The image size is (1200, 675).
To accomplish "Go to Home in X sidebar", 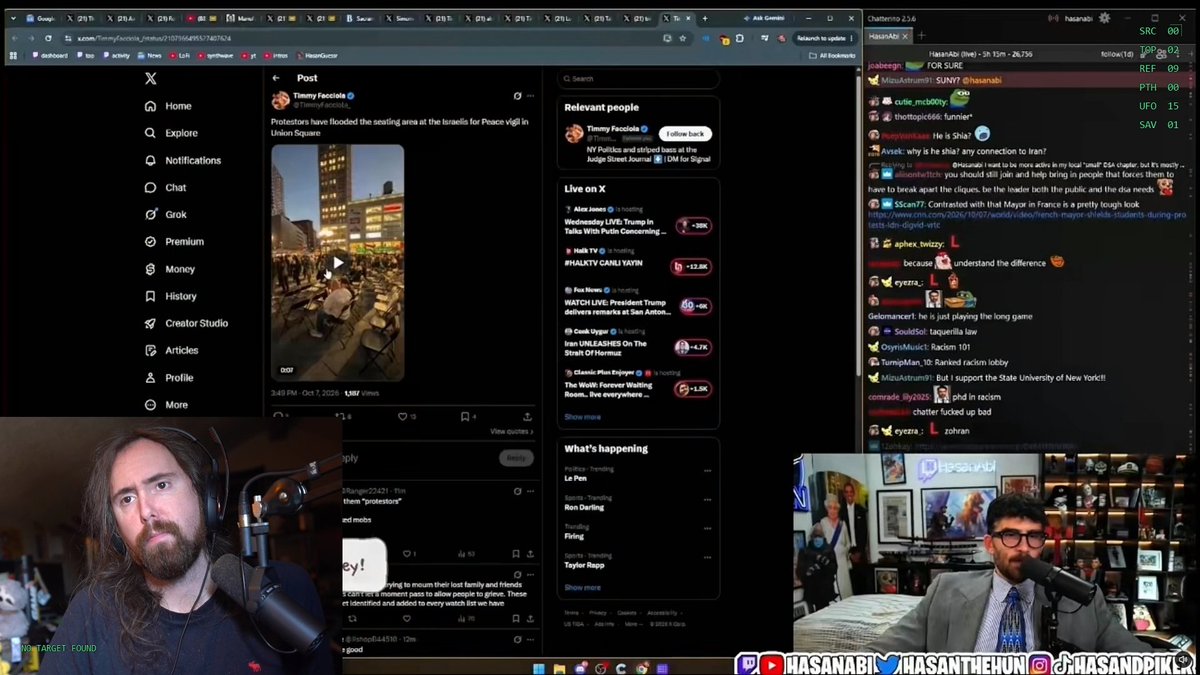I will click(x=168, y=106).
